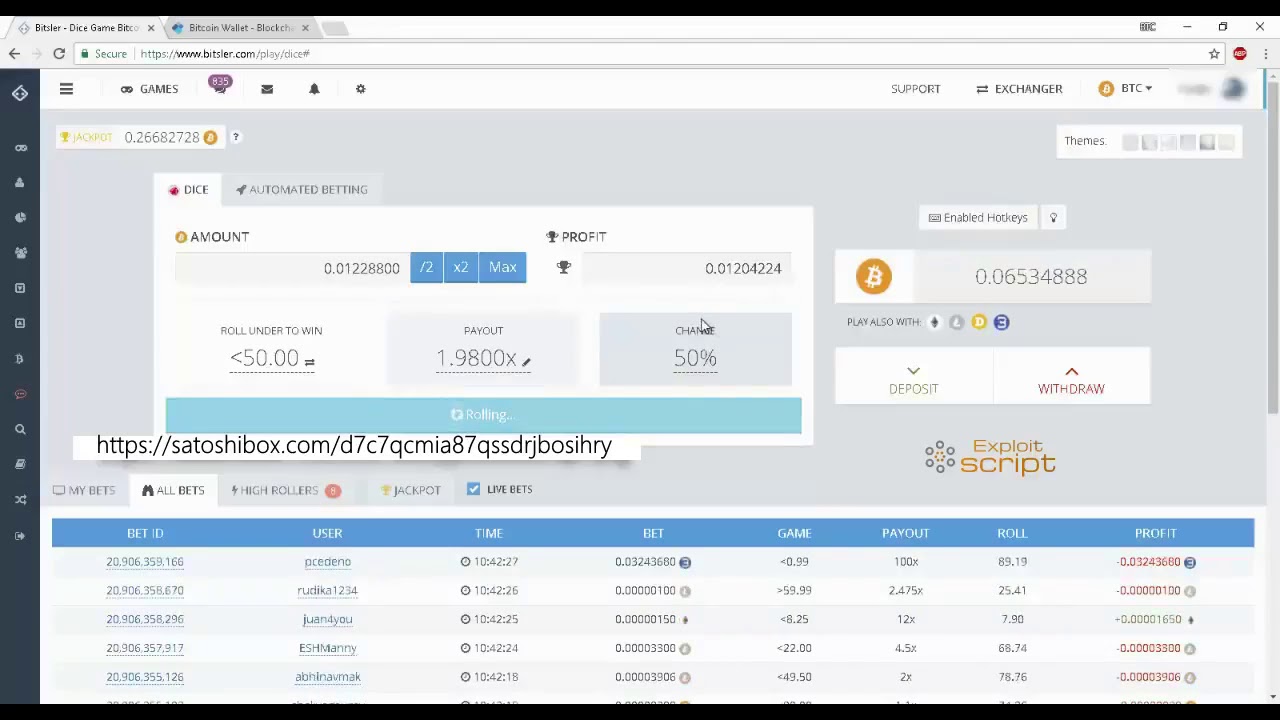Pick the last theme swatch
Viewport: 1280px width, 720px height.
click(1226, 142)
